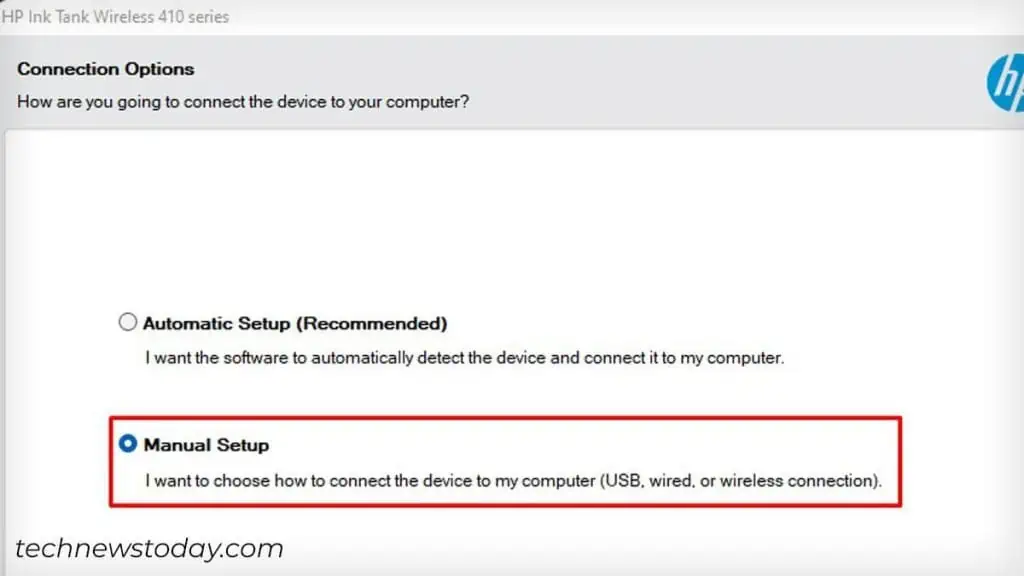Click the 'Automatic Setup (Recommended)' label

[x=296, y=323]
